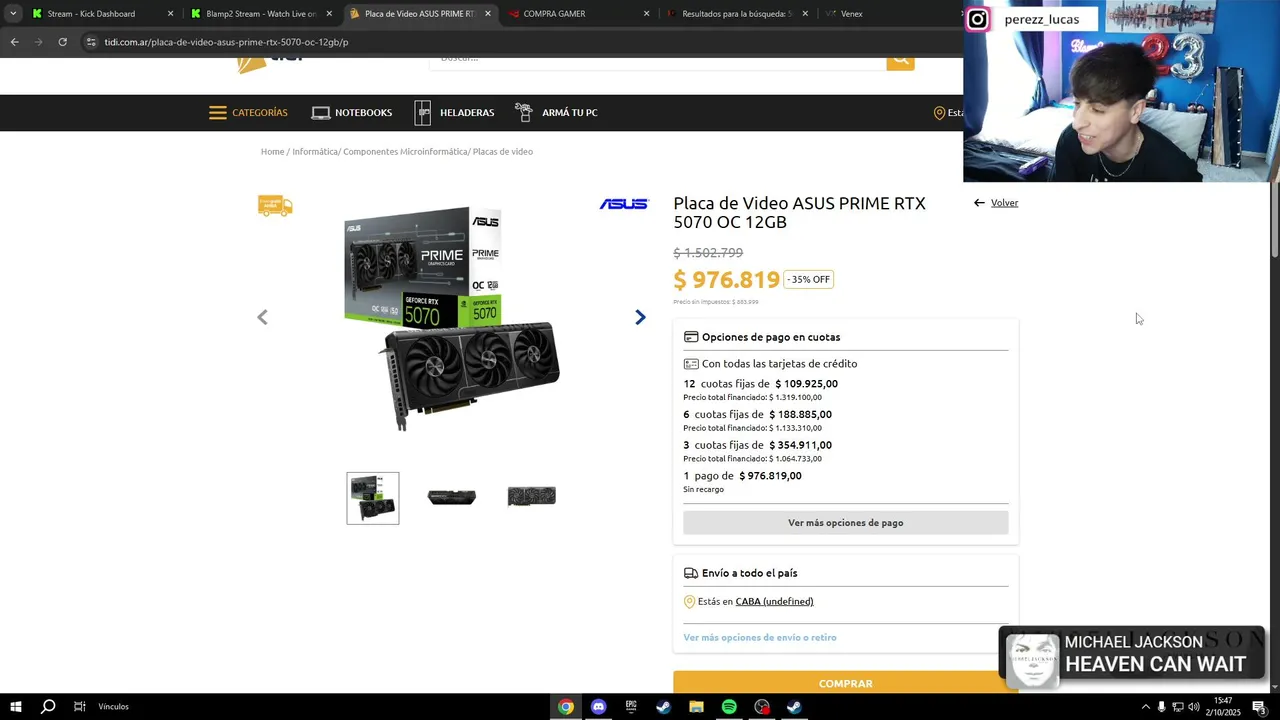Click the -35% OFF discount badge
1280x720 pixels.
[808, 280]
